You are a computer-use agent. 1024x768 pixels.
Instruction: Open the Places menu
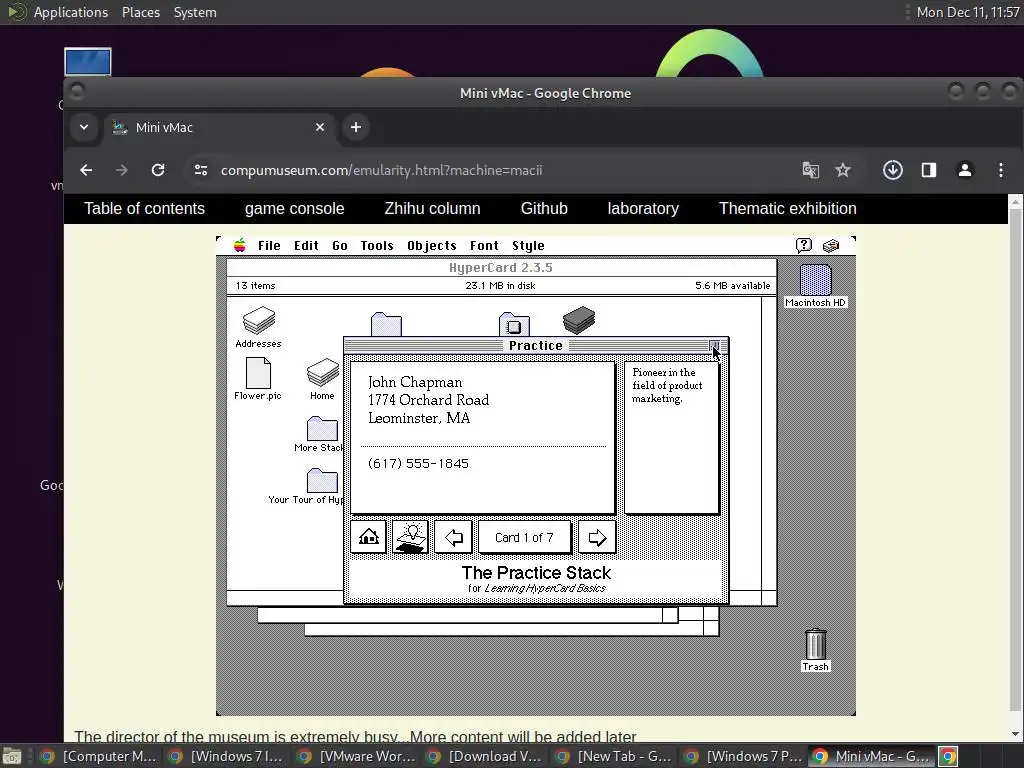coord(141,12)
